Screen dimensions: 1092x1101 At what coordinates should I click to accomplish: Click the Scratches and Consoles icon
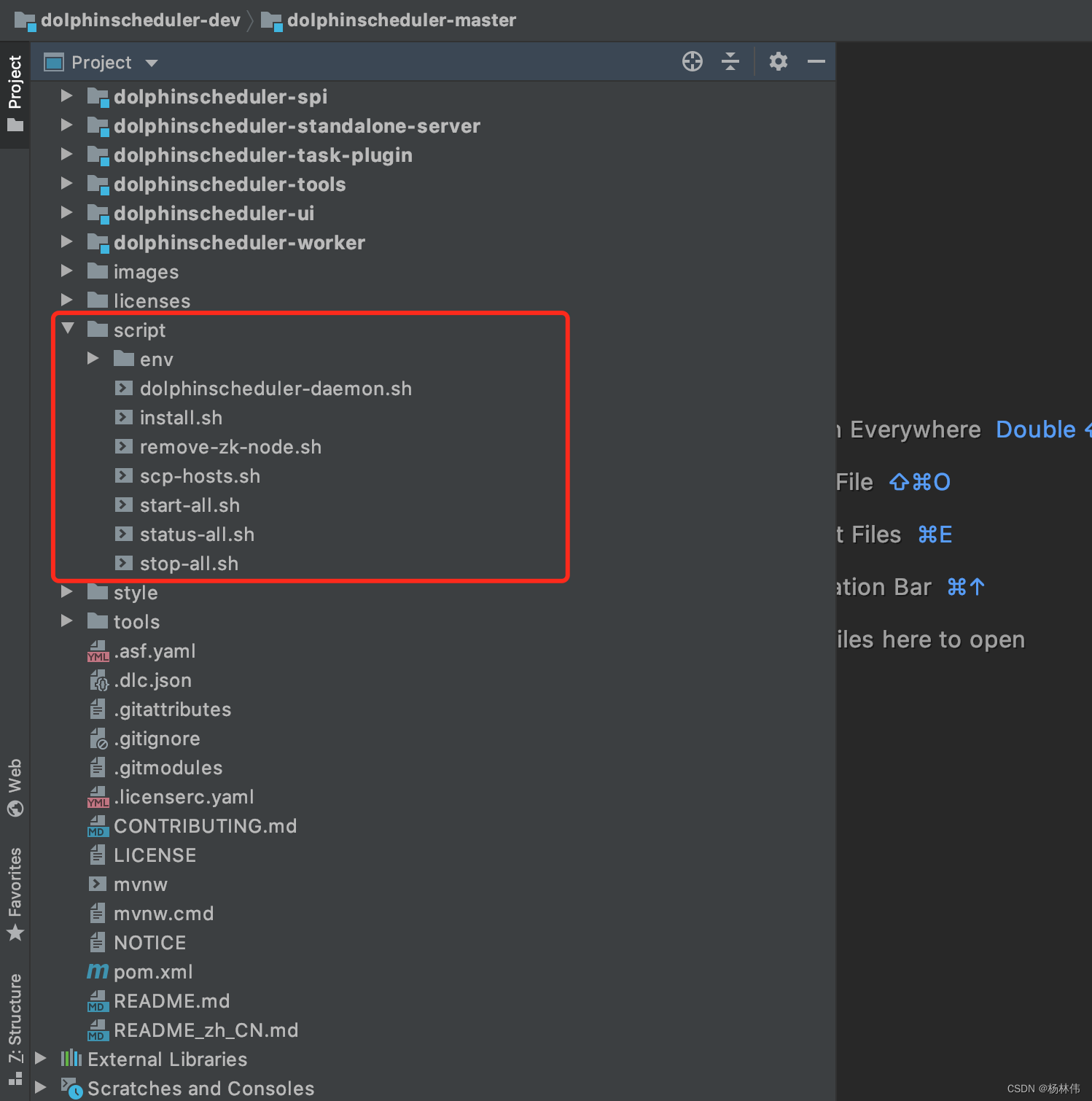[71, 1088]
